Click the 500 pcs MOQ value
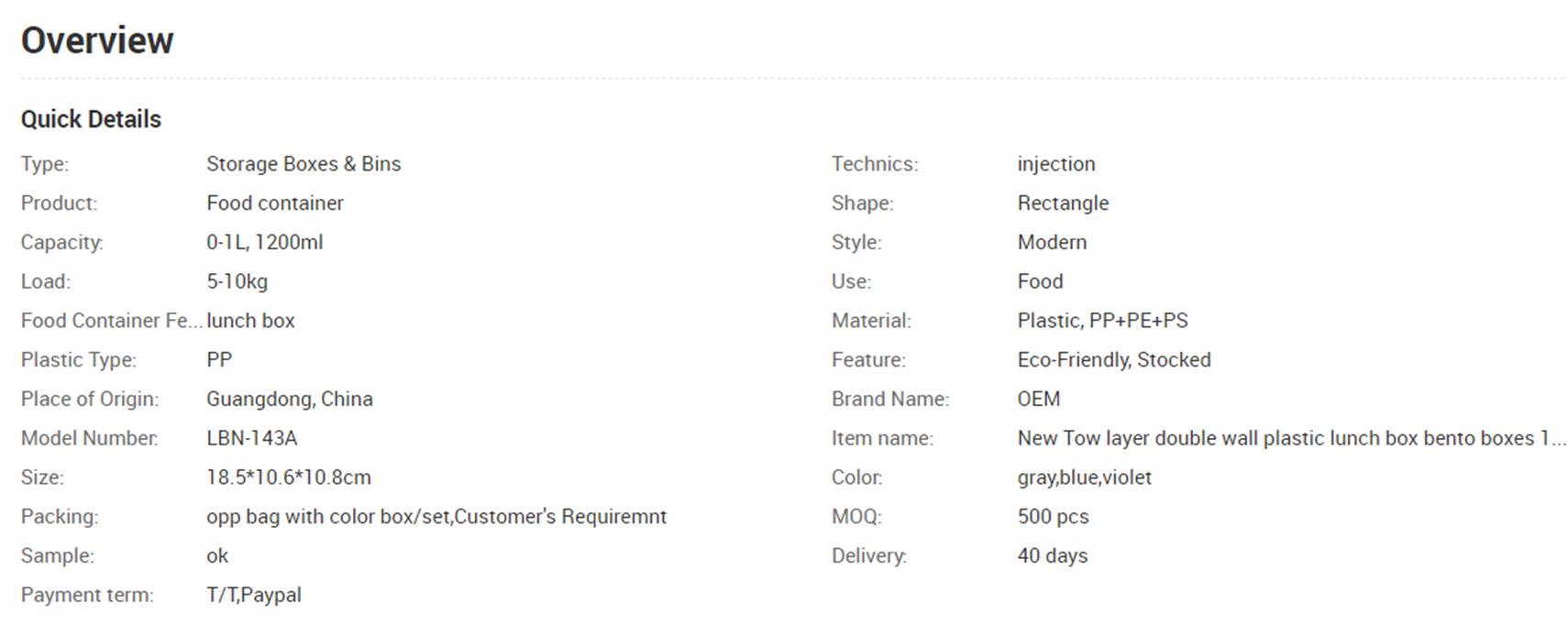The width and height of the screenshot is (1568, 625). (x=1053, y=517)
